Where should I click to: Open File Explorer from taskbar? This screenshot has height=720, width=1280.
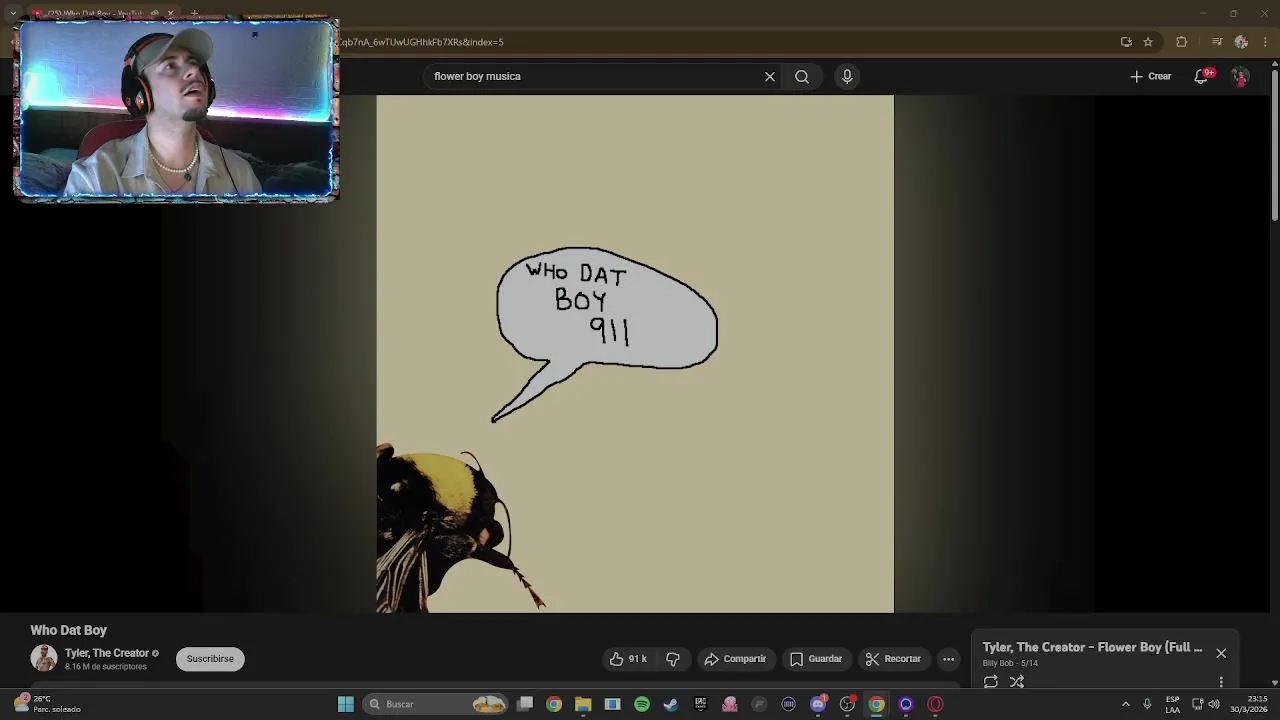click(583, 704)
